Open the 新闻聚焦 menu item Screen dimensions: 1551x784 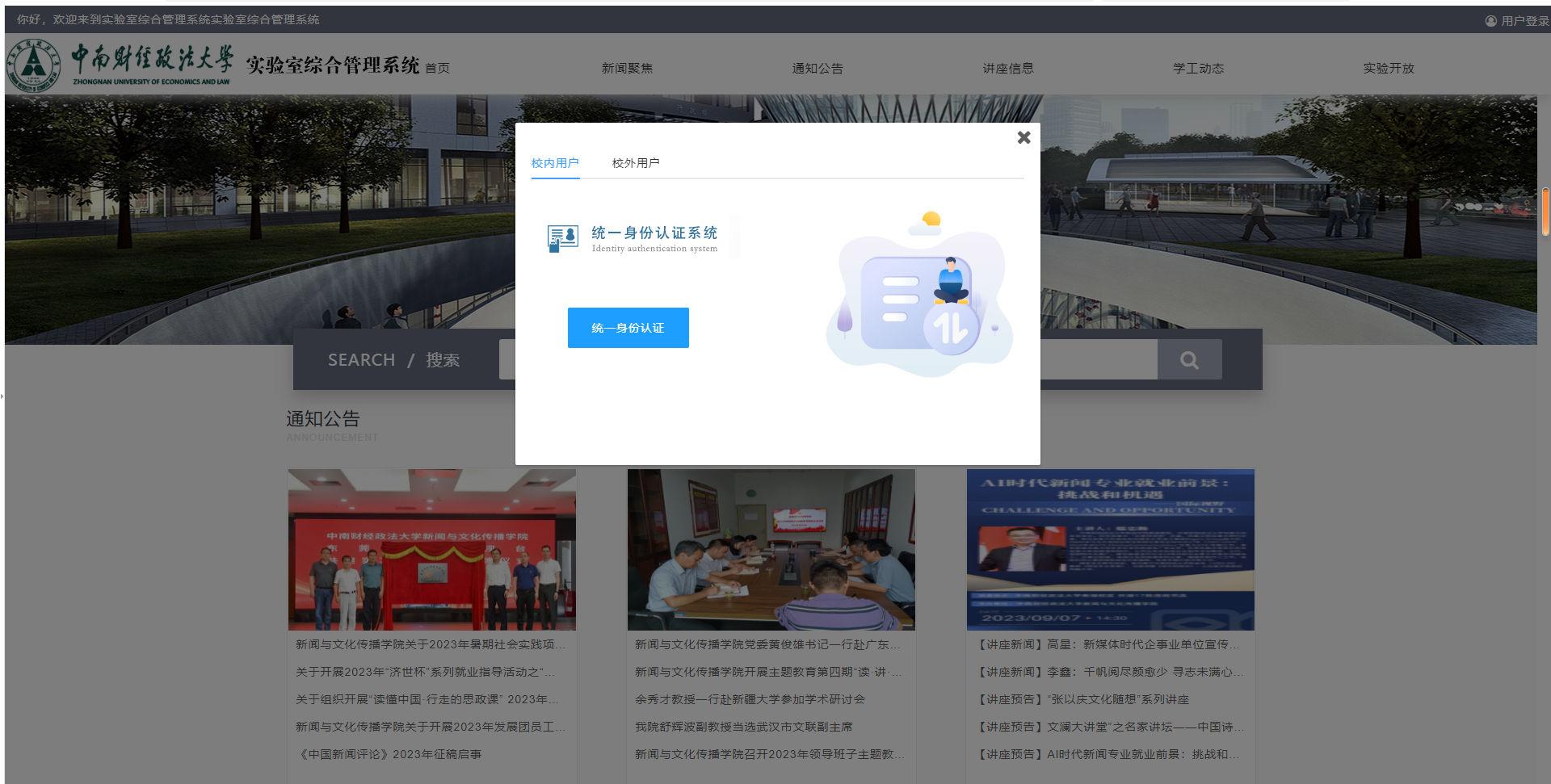[627, 69]
